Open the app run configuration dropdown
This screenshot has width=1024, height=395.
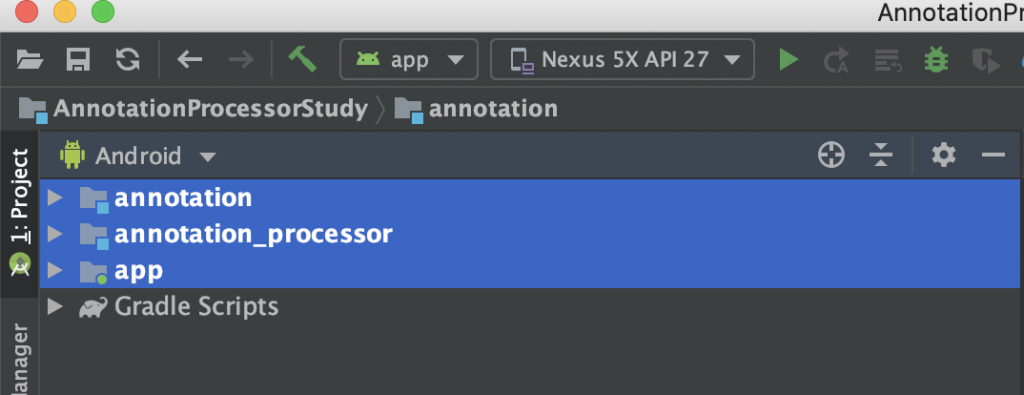click(409, 60)
